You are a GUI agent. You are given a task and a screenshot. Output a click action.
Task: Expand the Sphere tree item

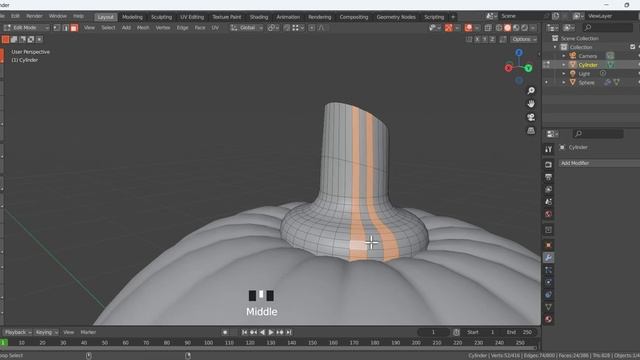click(564, 82)
